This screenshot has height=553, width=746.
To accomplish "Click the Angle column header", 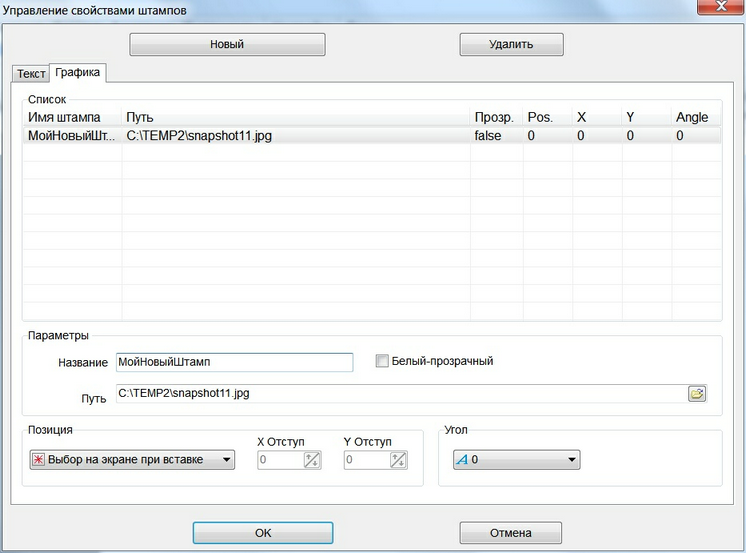I will [696, 117].
